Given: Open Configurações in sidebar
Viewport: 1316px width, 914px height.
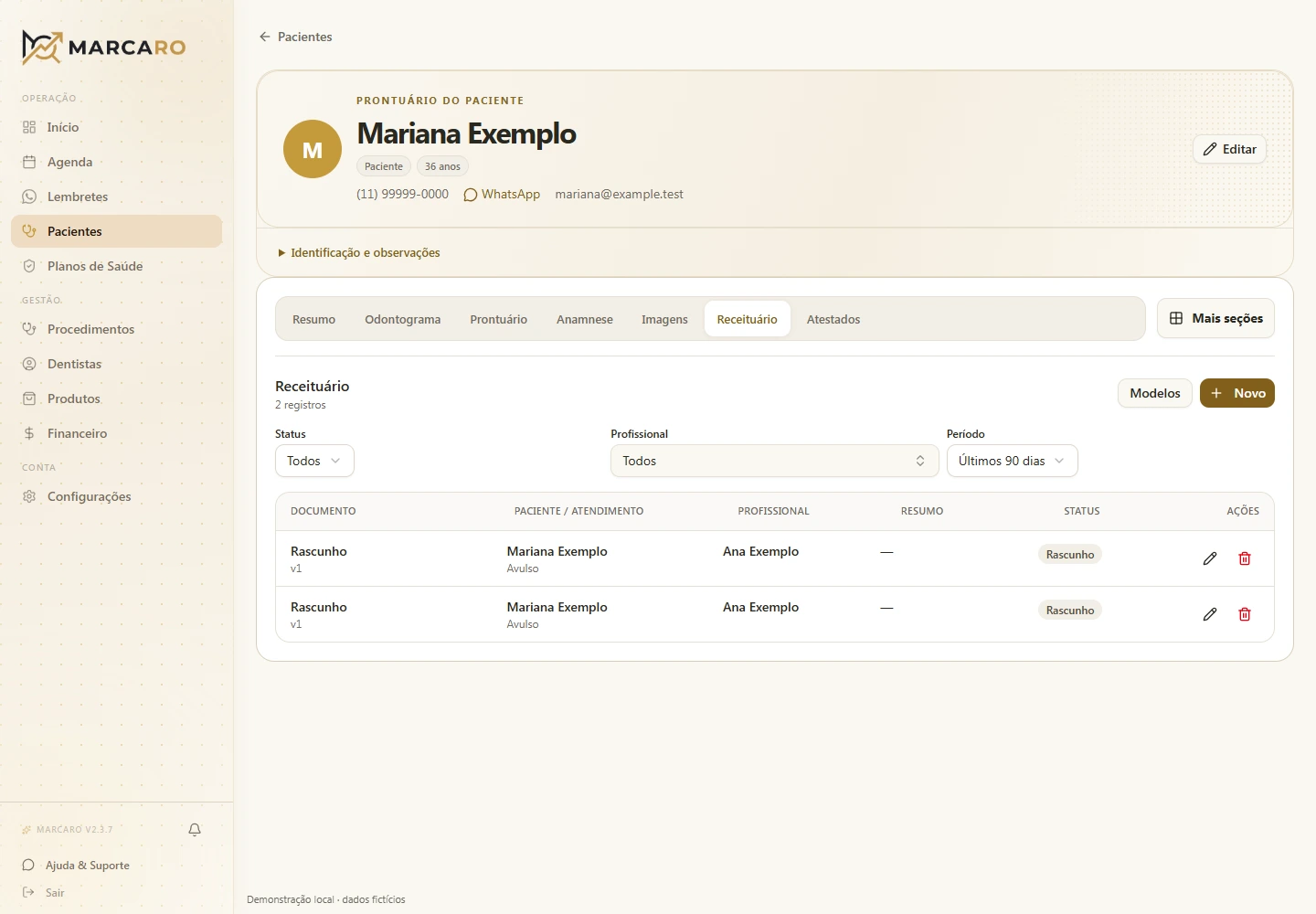Looking at the screenshot, I should 116,496.
